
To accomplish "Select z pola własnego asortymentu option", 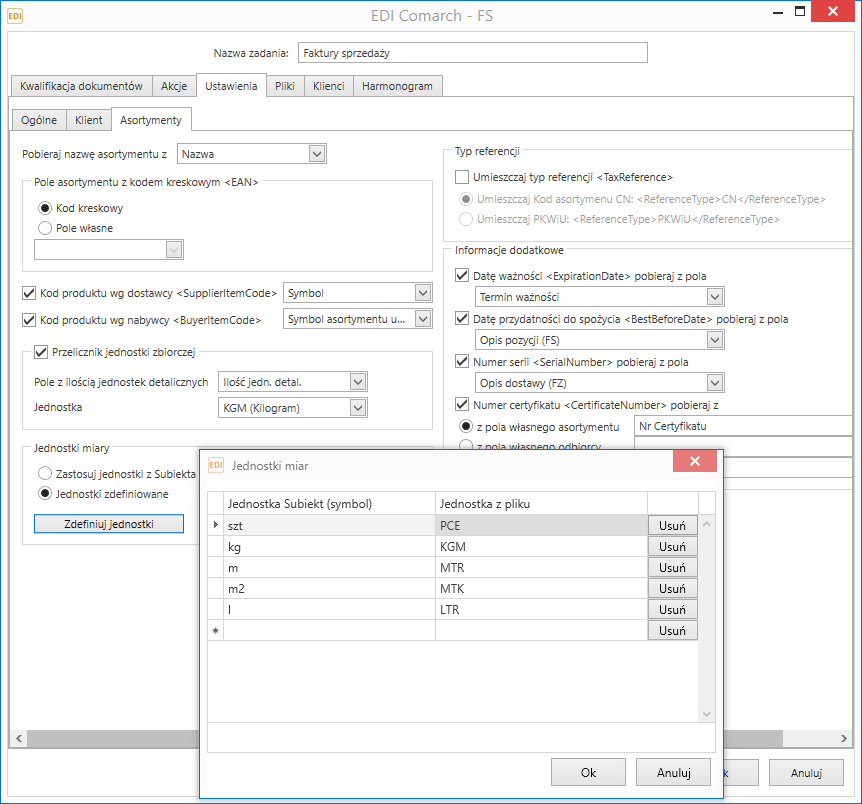I will coord(466,427).
